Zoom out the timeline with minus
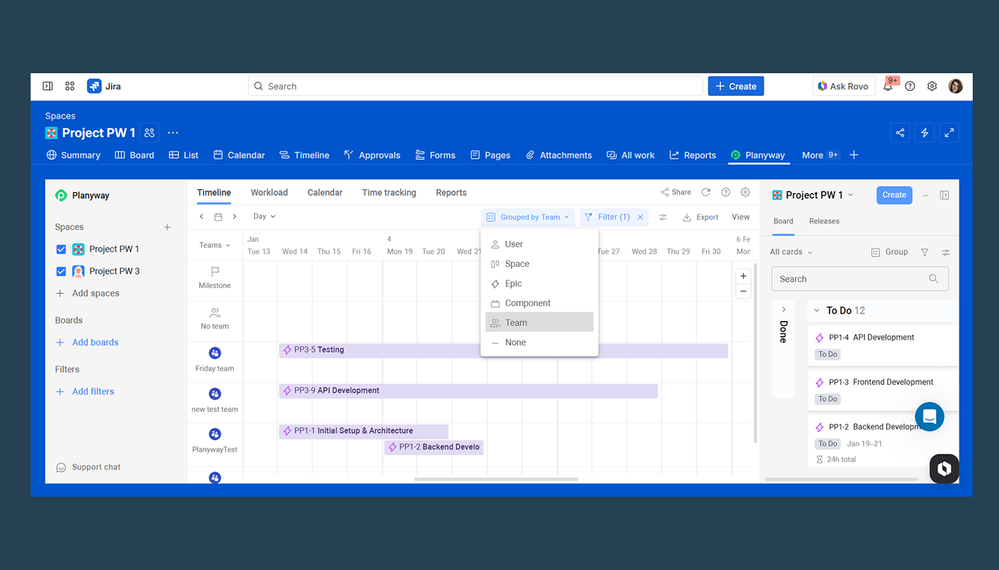 743,291
